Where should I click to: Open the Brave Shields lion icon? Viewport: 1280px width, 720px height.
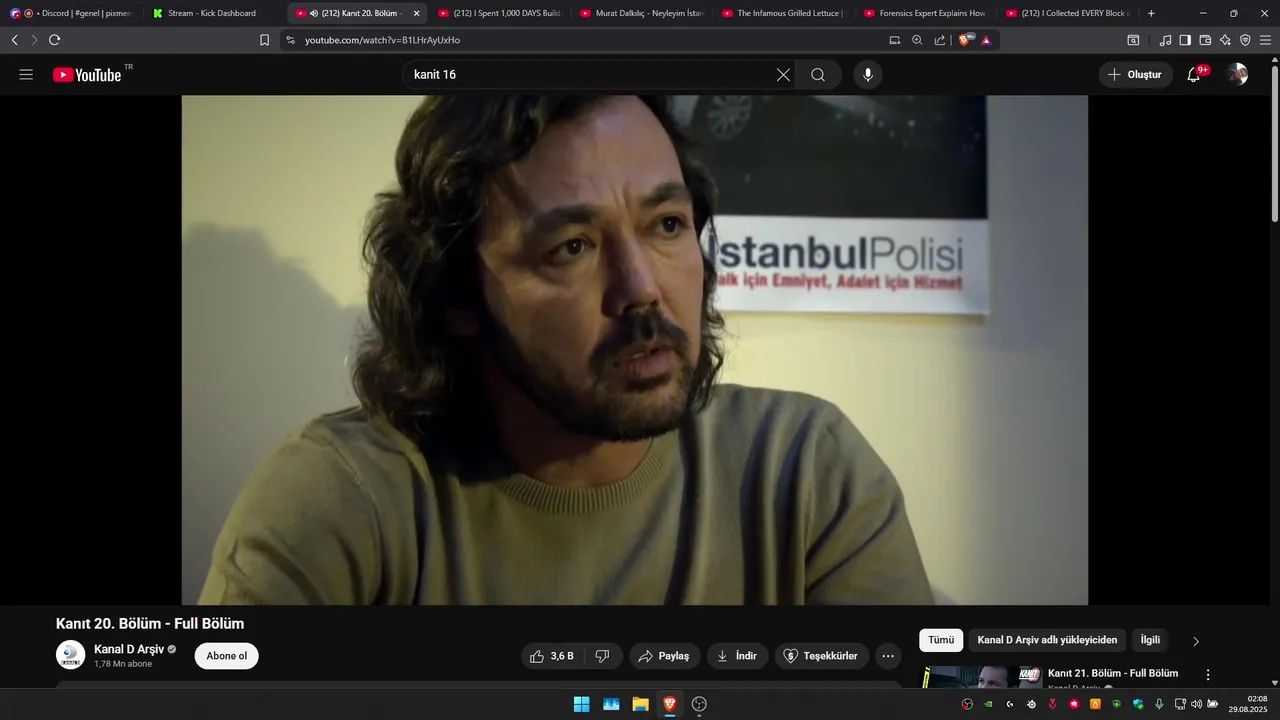click(x=965, y=40)
